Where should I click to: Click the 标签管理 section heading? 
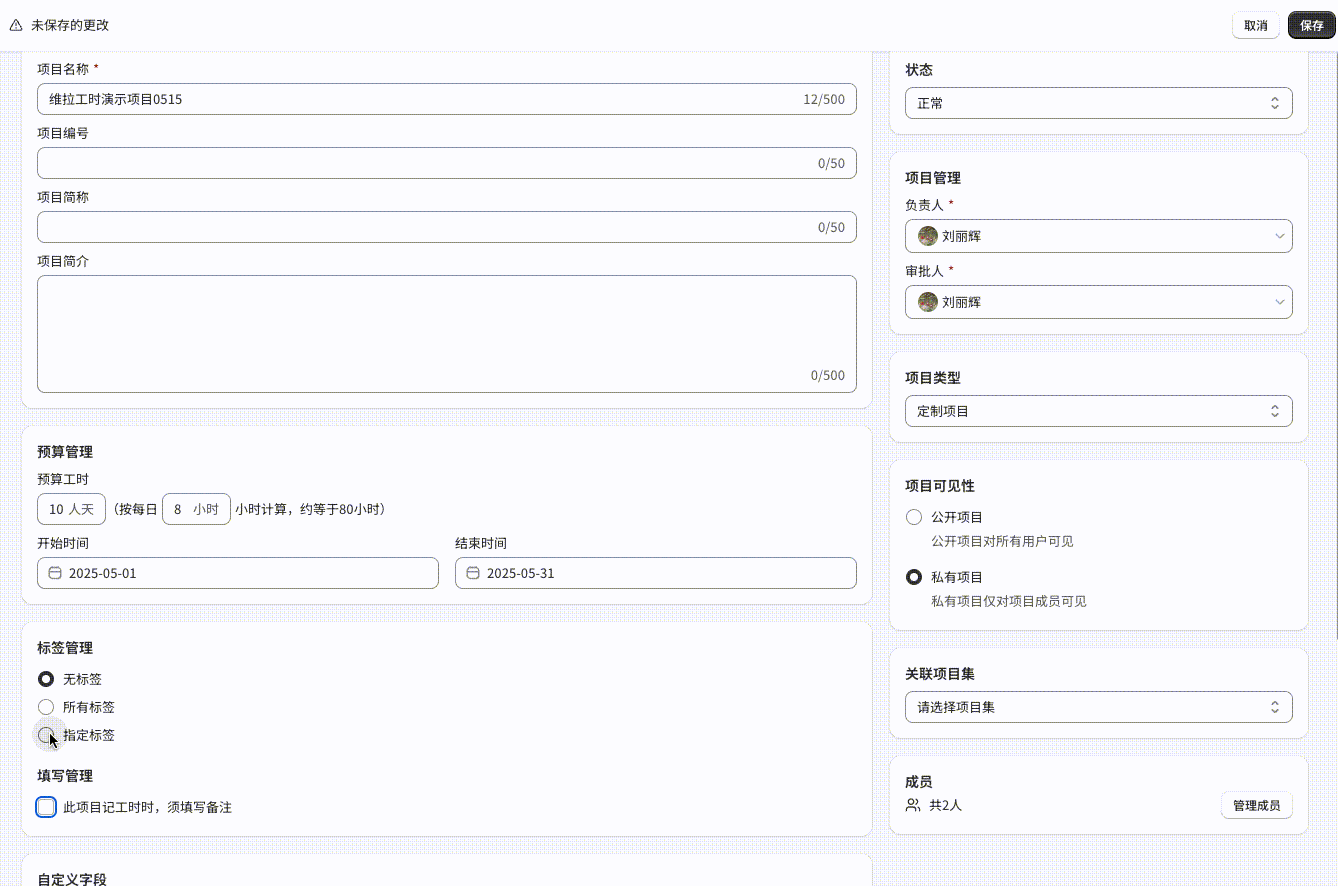[x=65, y=648]
